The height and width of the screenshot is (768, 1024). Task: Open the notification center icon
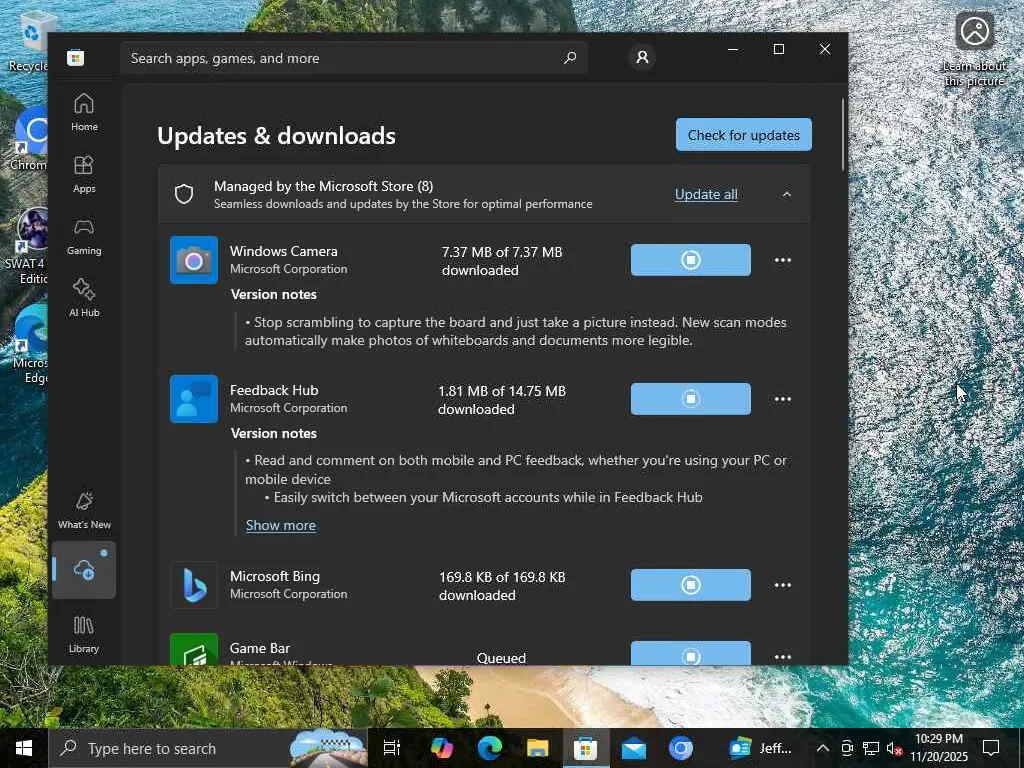tap(991, 748)
